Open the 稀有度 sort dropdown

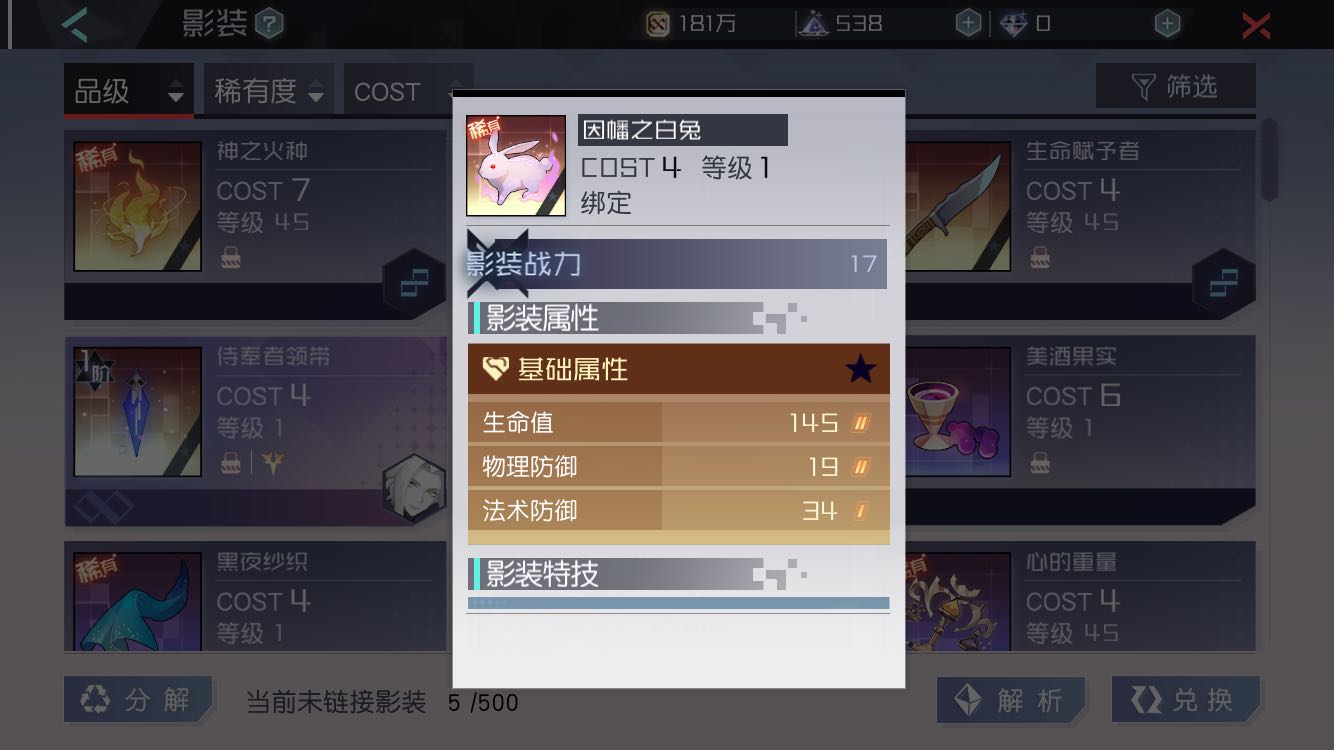coord(269,91)
